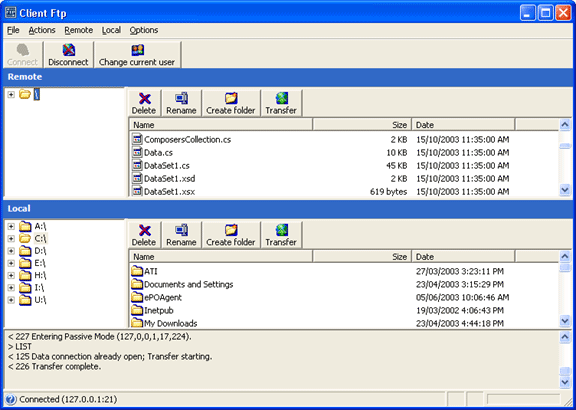Image resolution: width=576 pixels, height=410 pixels.
Task: Expand the C:\ drive tree node
Action: coord(11,238)
